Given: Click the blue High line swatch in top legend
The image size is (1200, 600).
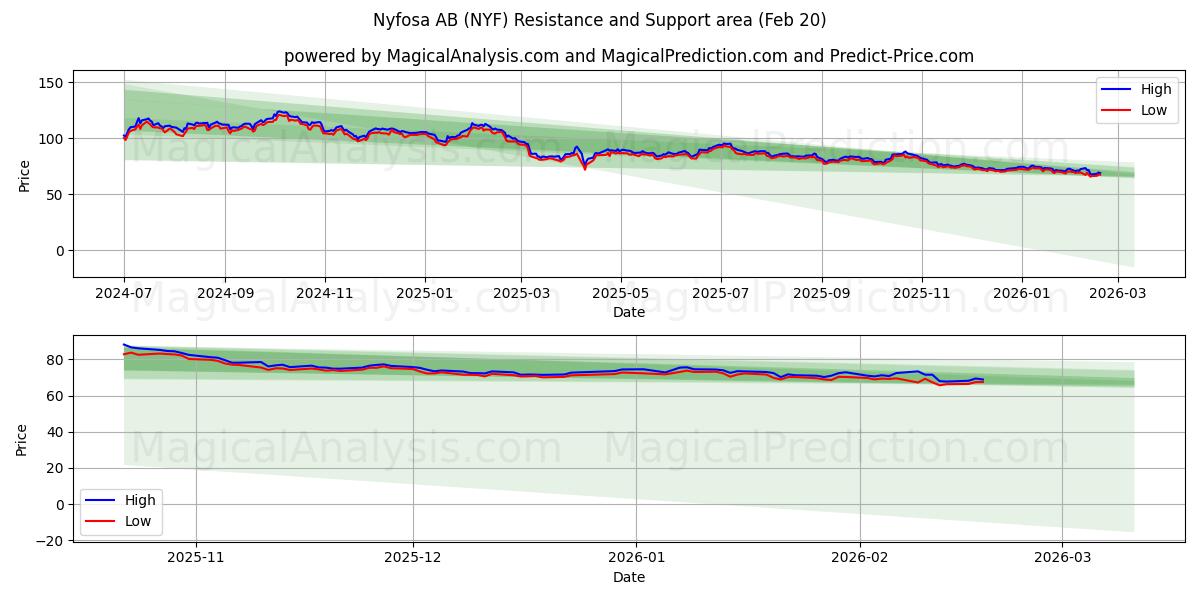Looking at the screenshot, I should [x=1117, y=90].
